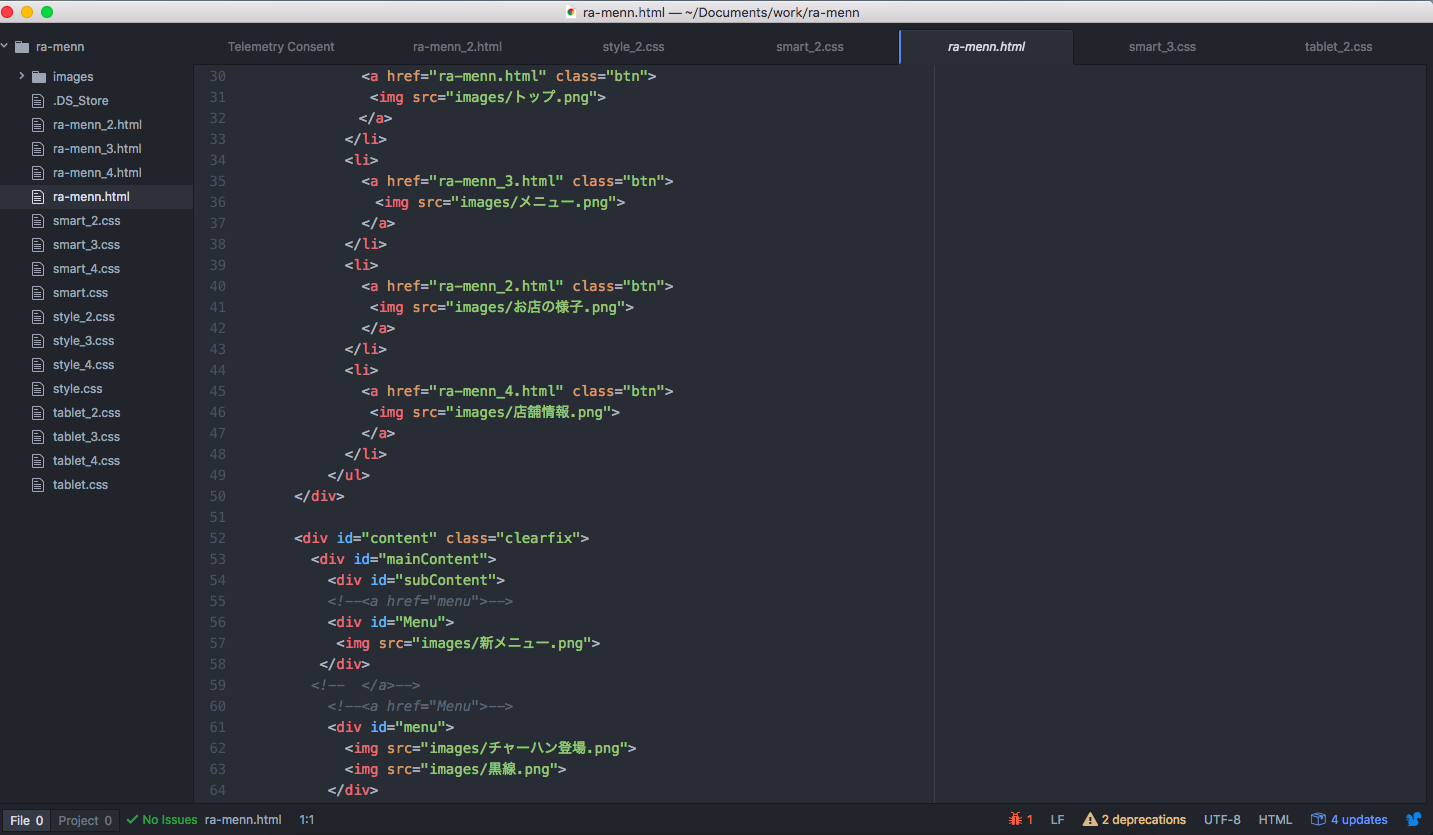This screenshot has height=835, width=1433.
Task: Click the red bug icon in status bar
Action: click(x=1015, y=820)
